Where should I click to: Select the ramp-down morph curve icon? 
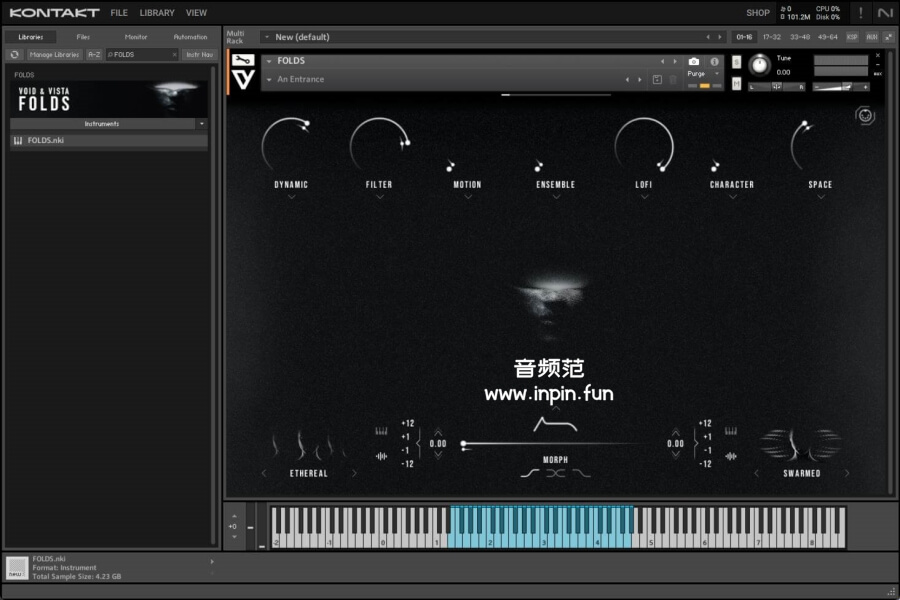point(581,474)
